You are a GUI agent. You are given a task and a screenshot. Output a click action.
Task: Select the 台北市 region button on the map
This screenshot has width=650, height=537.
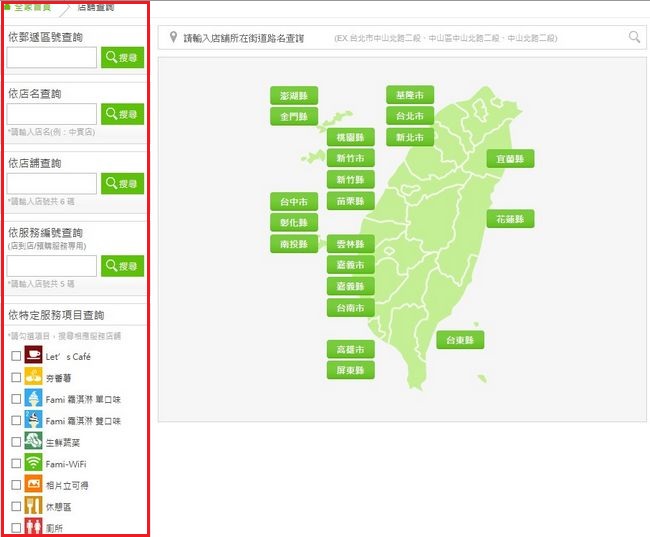(x=410, y=116)
